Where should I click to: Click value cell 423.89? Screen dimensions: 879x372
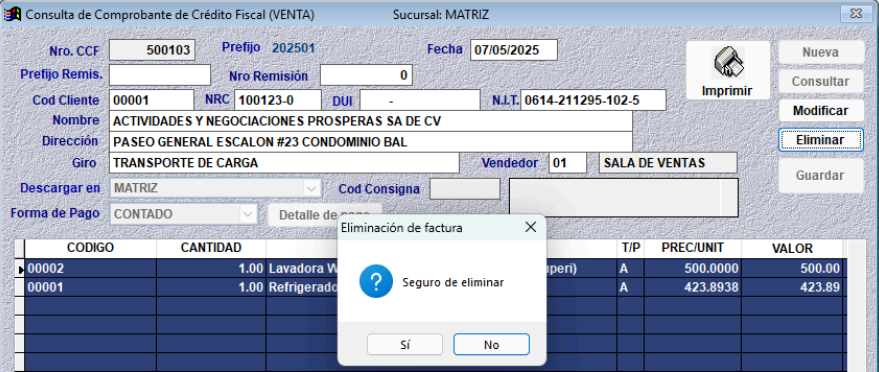[792, 287]
